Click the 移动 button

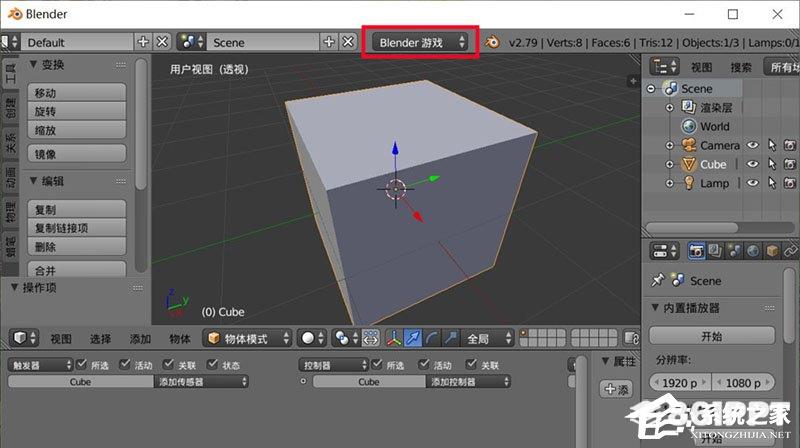click(x=77, y=93)
